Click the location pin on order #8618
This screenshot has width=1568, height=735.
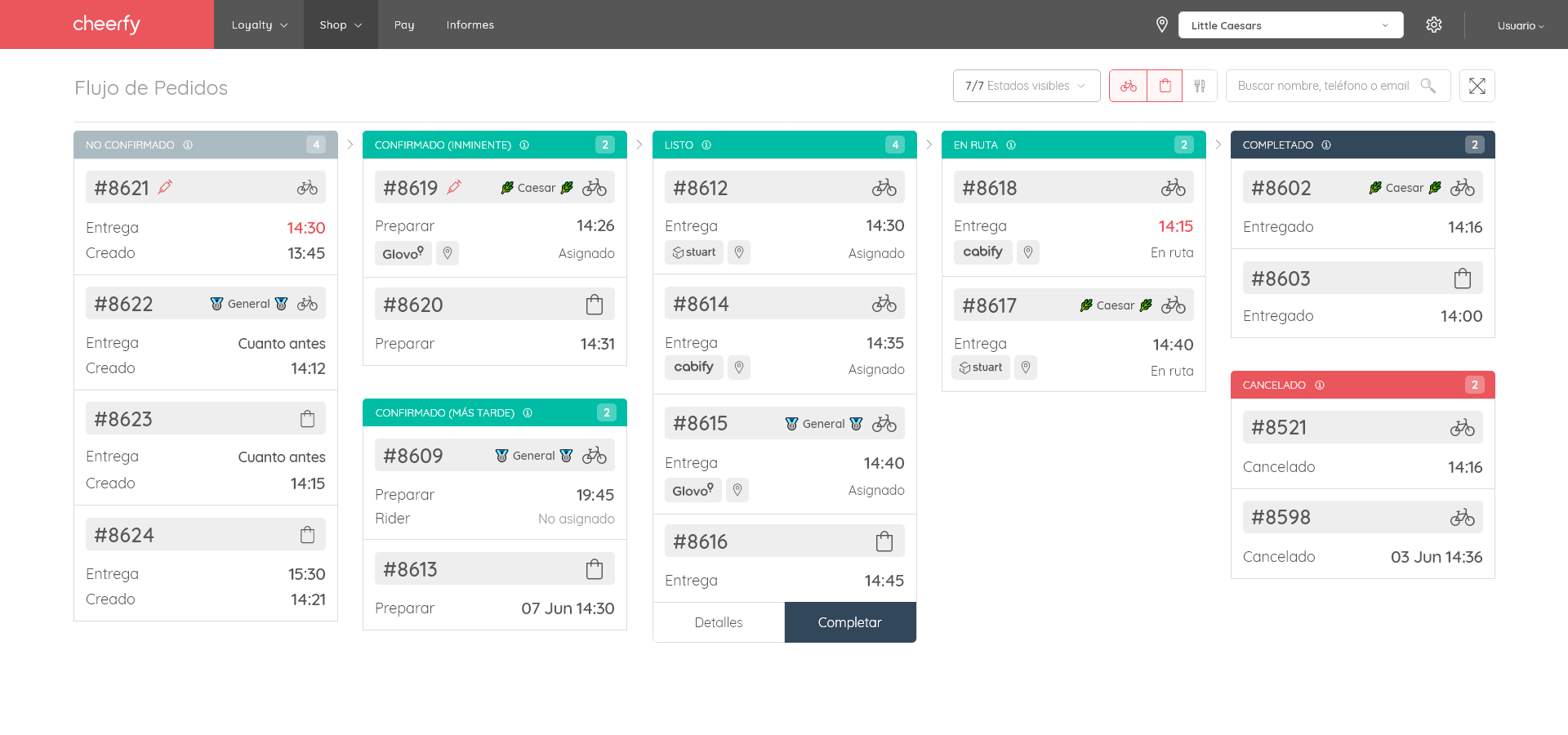pyautogui.click(x=1028, y=252)
